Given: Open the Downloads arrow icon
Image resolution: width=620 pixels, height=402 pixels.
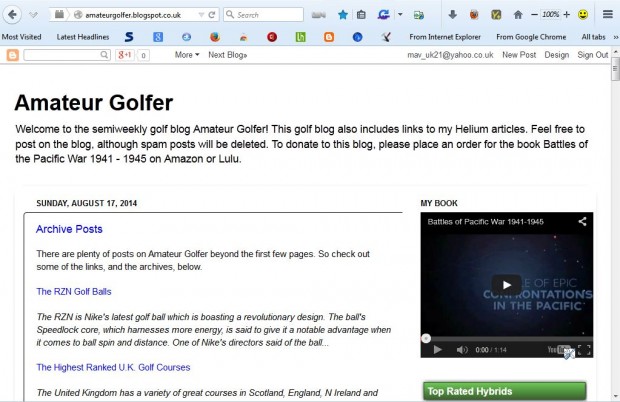Looking at the screenshot, I should coord(452,15).
